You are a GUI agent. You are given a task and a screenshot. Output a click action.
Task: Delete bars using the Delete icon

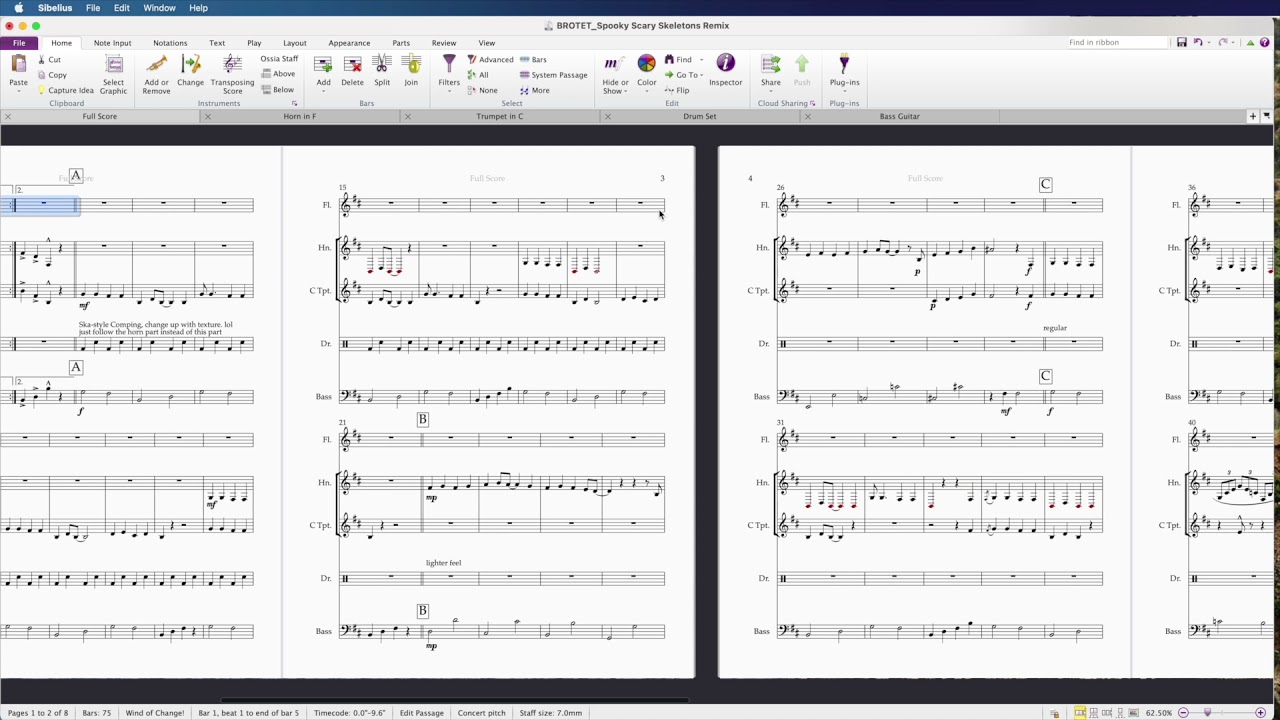point(352,65)
